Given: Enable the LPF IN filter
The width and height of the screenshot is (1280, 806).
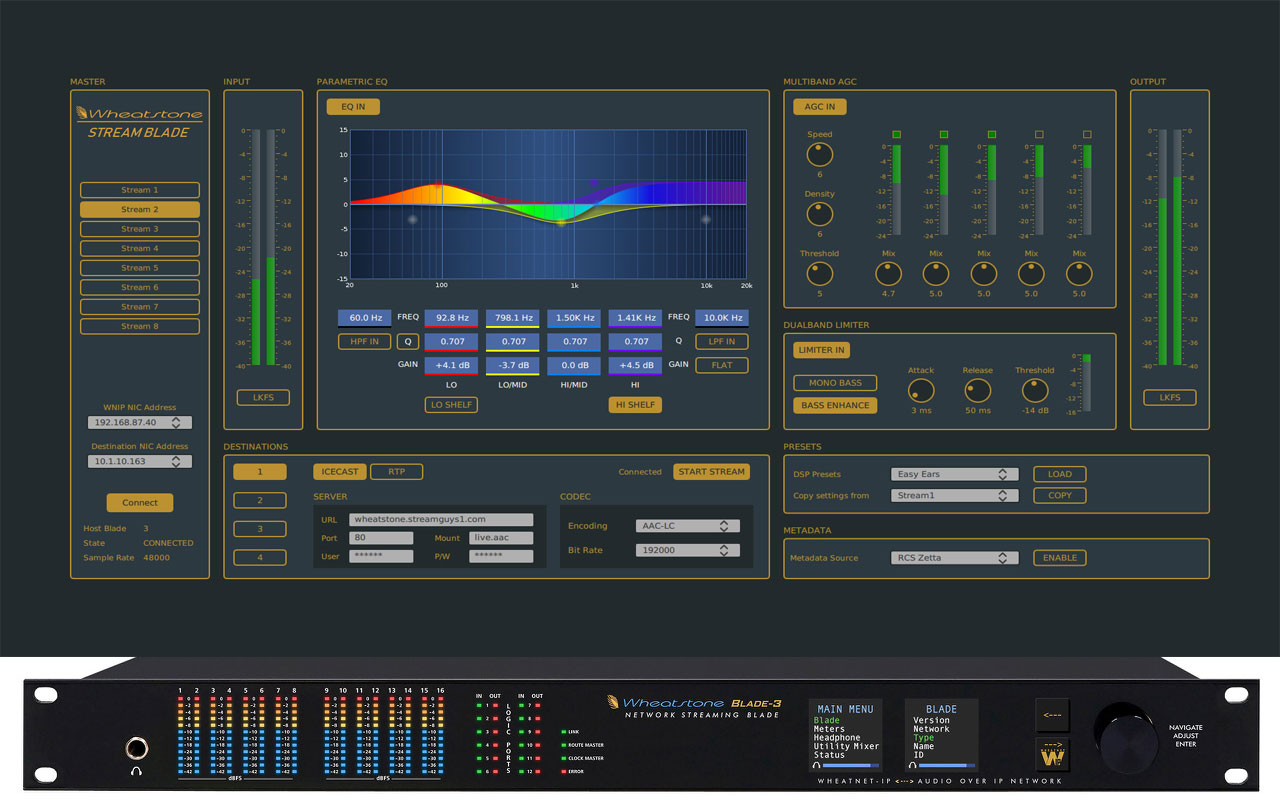Looking at the screenshot, I should click(722, 342).
